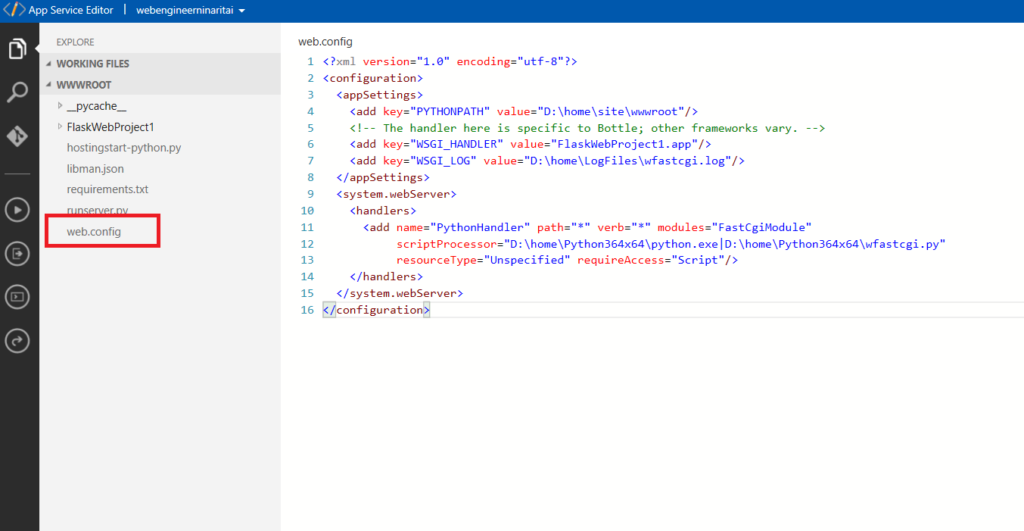Click the PythonHandler name on line 11

tap(480, 227)
